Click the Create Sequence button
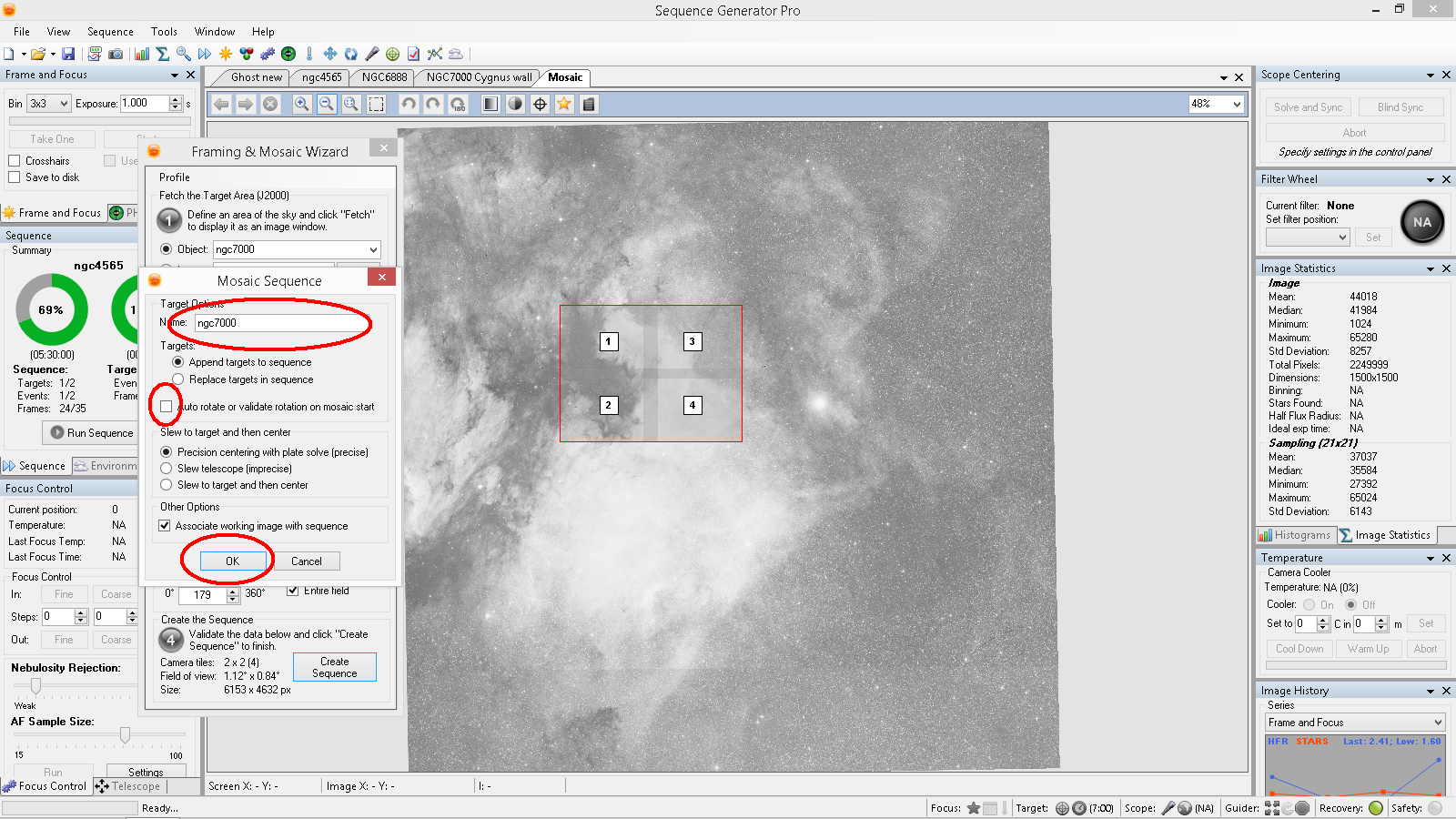This screenshot has width=1456, height=819. click(335, 667)
